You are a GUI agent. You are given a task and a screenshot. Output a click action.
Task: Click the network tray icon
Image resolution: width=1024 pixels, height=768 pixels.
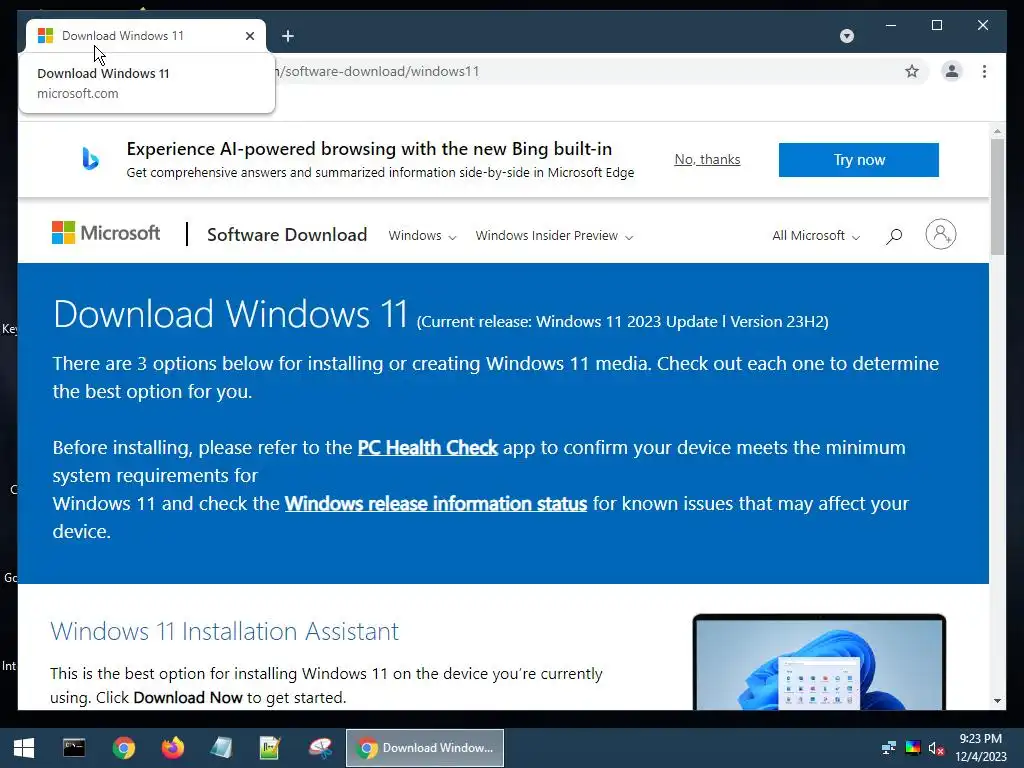coord(888,748)
